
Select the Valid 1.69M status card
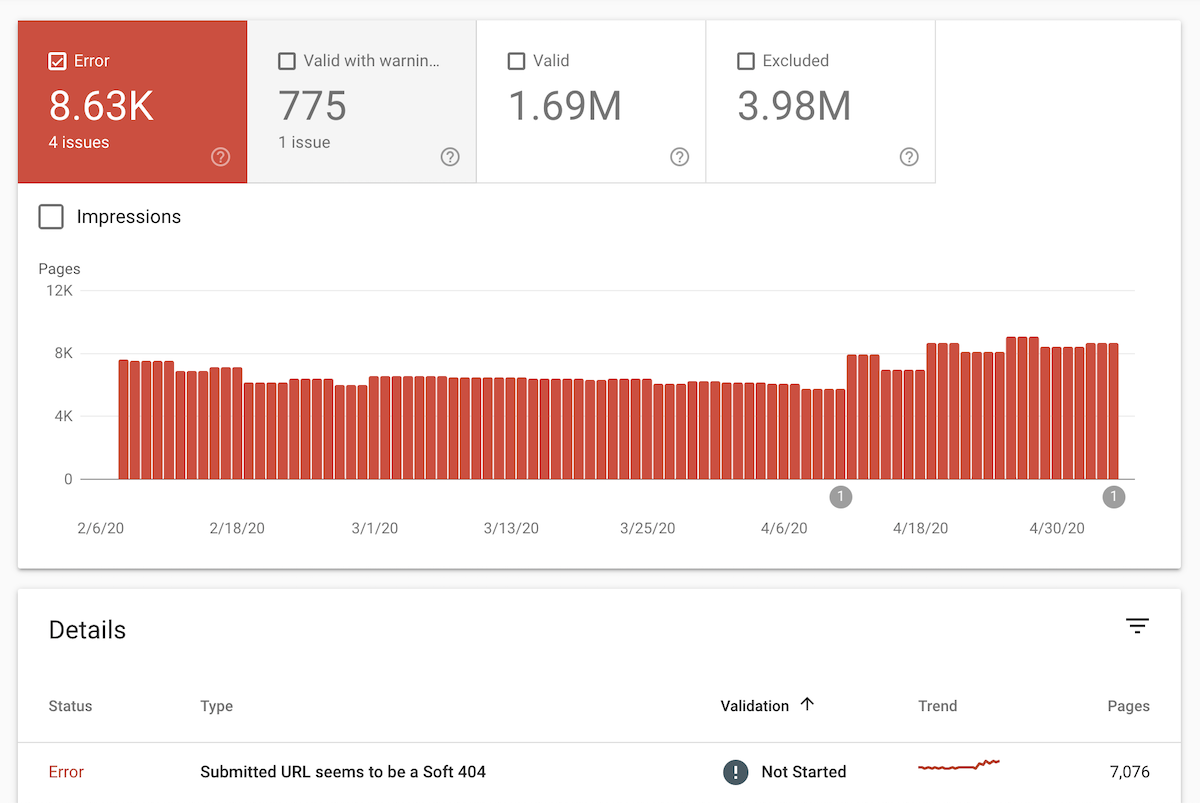(x=591, y=102)
